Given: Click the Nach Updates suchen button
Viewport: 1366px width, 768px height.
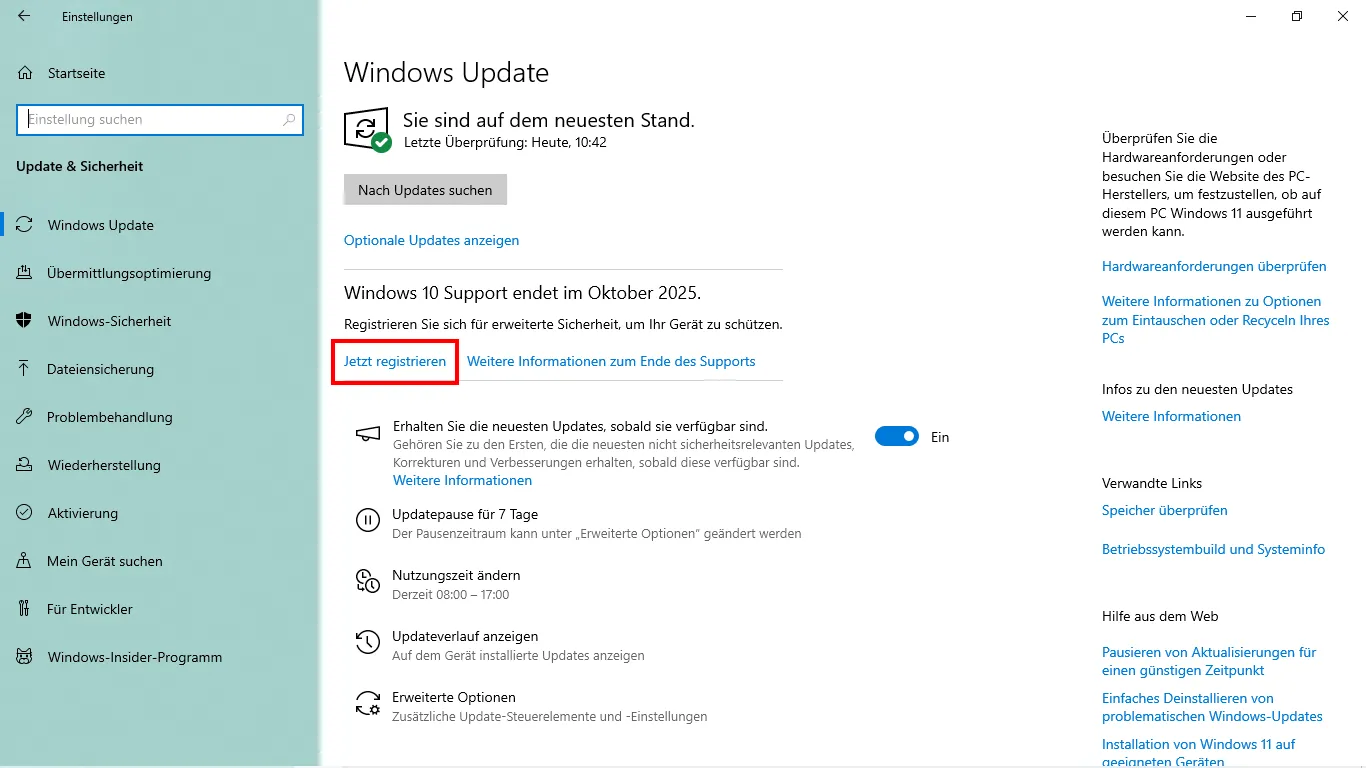Looking at the screenshot, I should tap(425, 190).
